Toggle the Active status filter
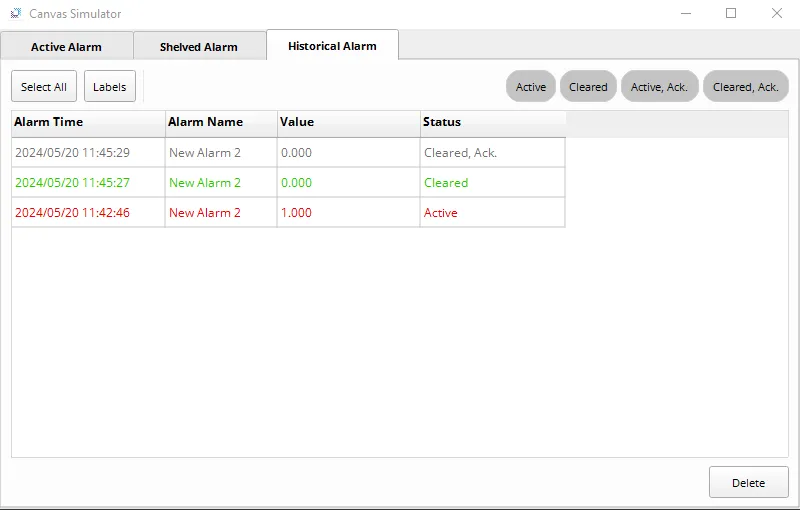The height and width of the screenshot is (510, 800). [531, 87]
